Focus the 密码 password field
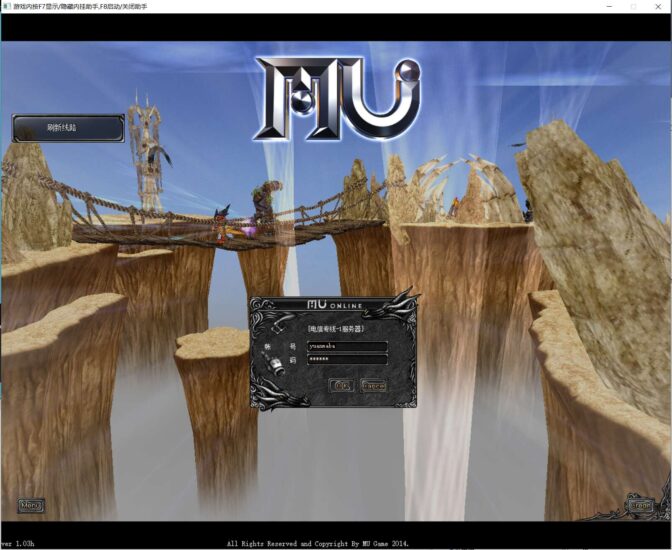The height and width of the screenshot is (550, 672). (x=348, y=359)
